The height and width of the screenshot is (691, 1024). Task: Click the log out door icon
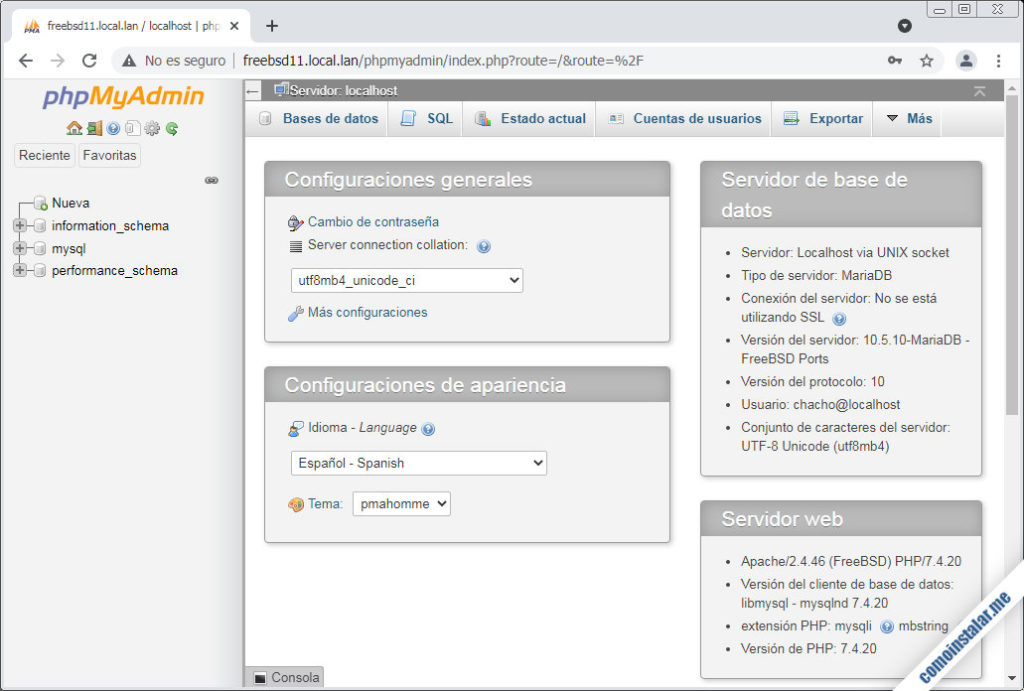93,129
